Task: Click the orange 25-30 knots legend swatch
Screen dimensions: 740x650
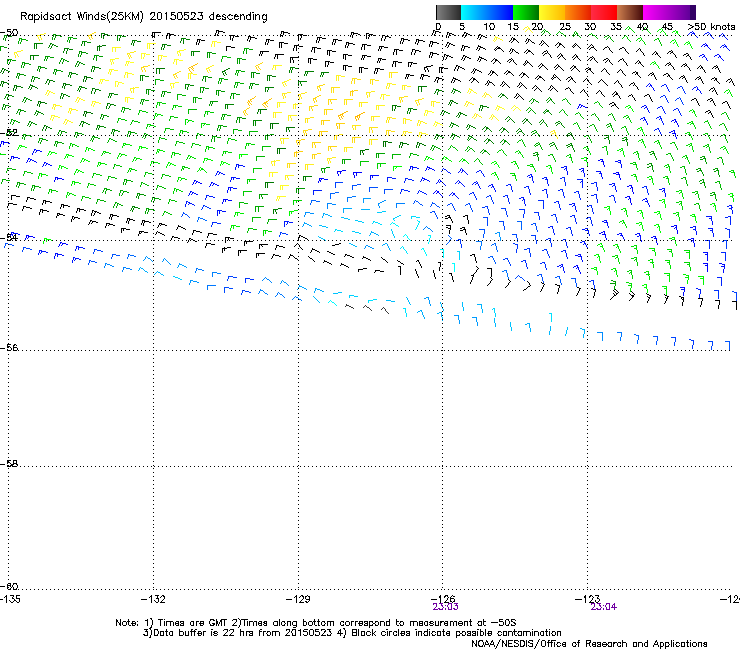Action: pyautogui.click(x=578, y=12)
